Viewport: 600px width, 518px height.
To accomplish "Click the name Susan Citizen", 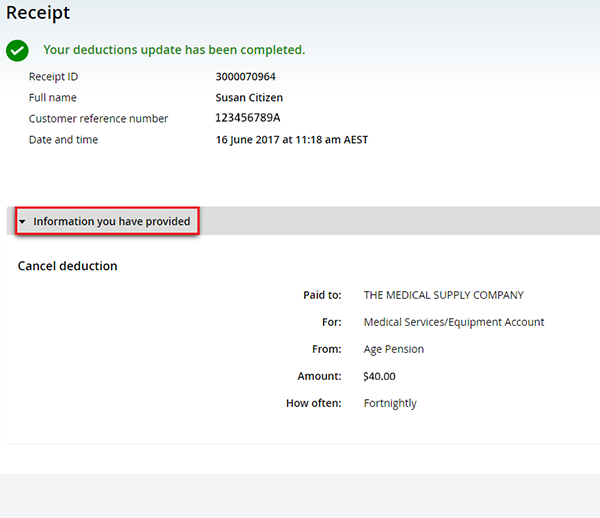I will [249, 98].
